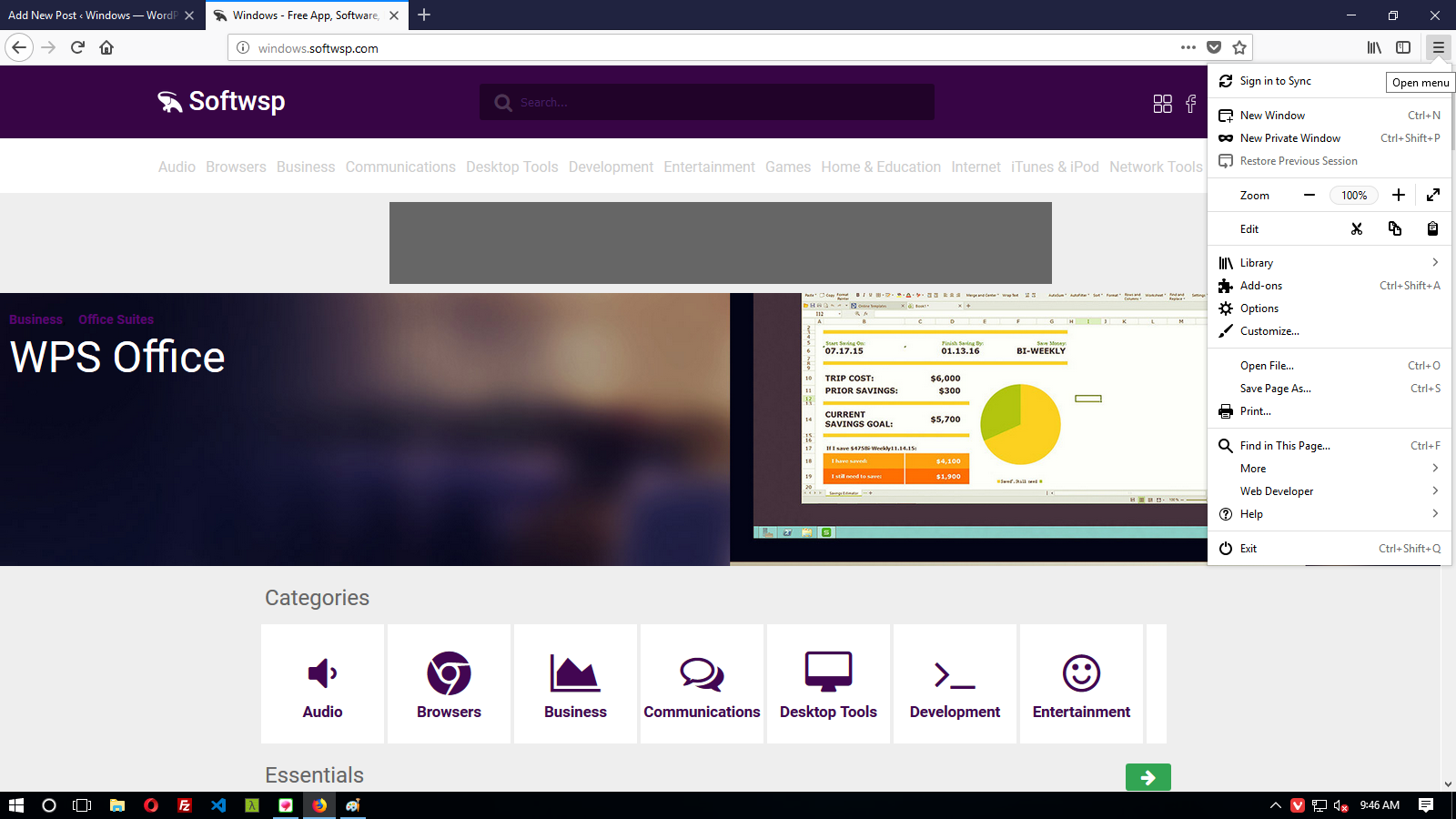Open Desktop Tools category card

click(828, 683)
